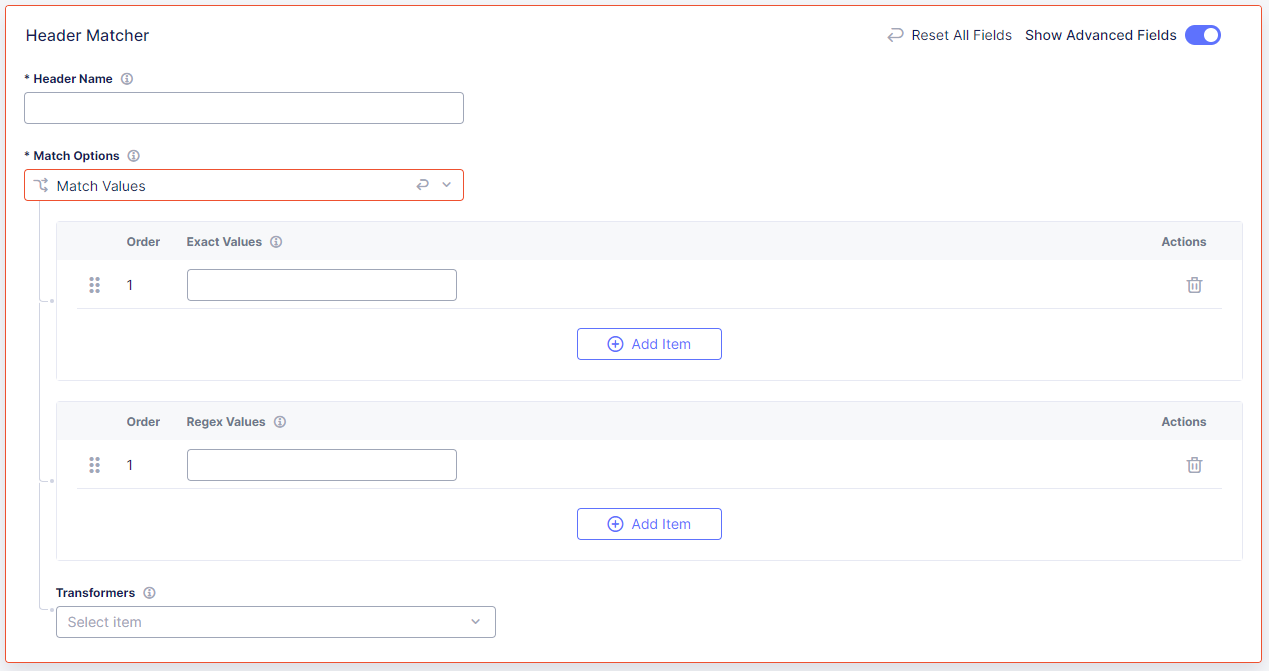Click Reset All Fields
Viewport: 1269px width, 671px height.
click(960, 34)
